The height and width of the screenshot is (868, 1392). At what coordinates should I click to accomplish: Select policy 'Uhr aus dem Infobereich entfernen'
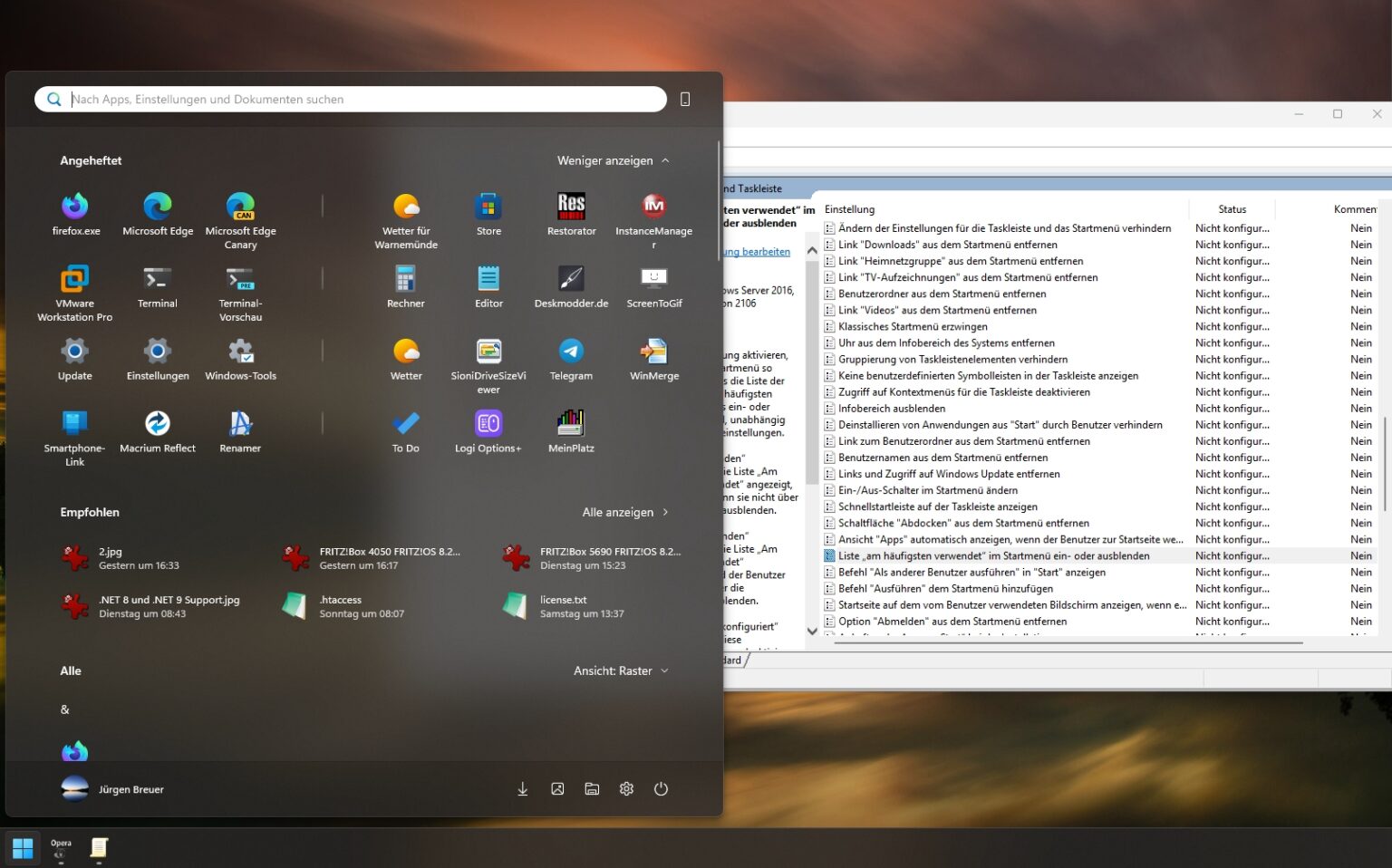tap(946, 342)
